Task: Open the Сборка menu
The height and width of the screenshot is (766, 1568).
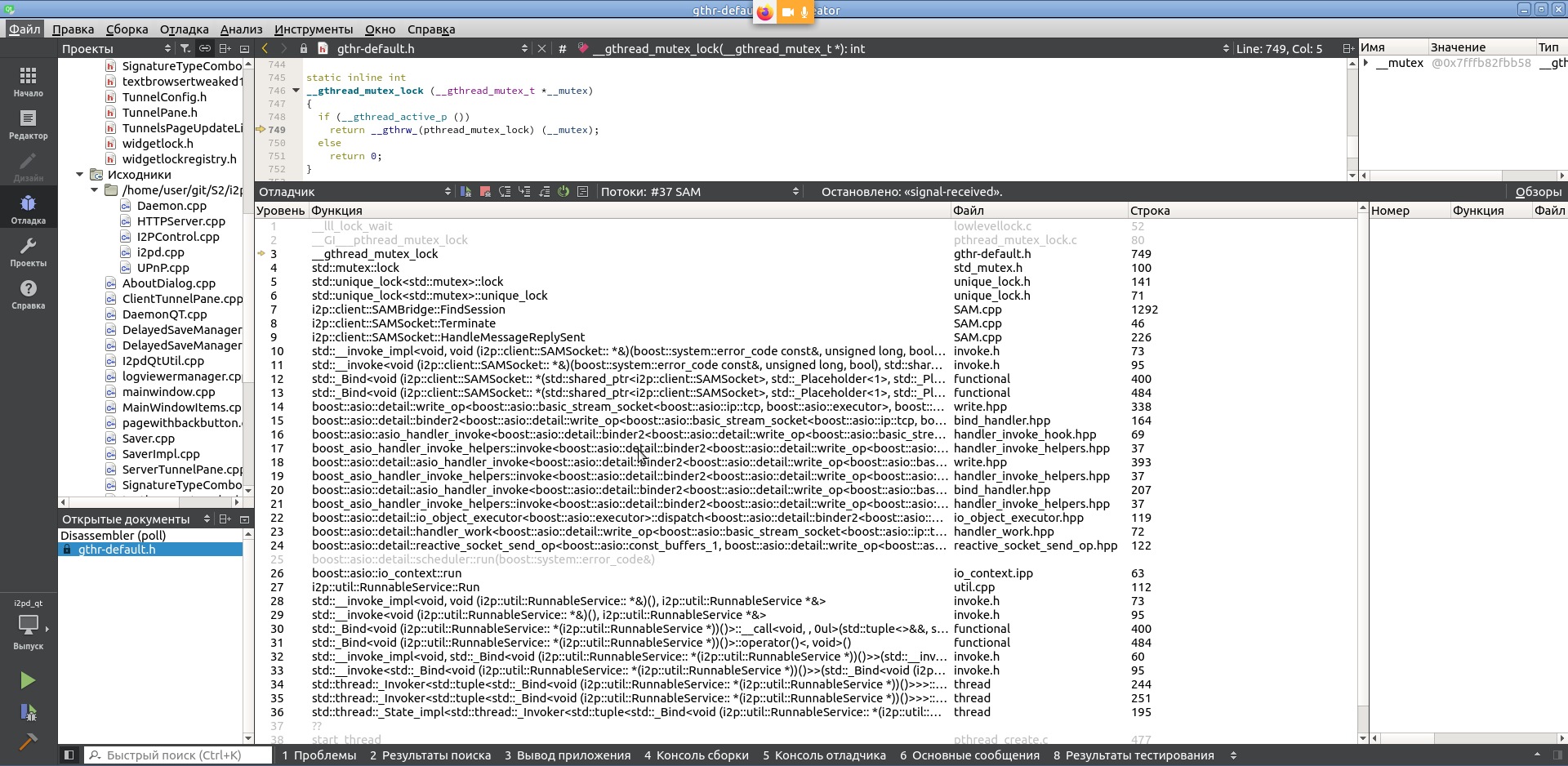Action: pyautogui.click(x=127, y=29)
